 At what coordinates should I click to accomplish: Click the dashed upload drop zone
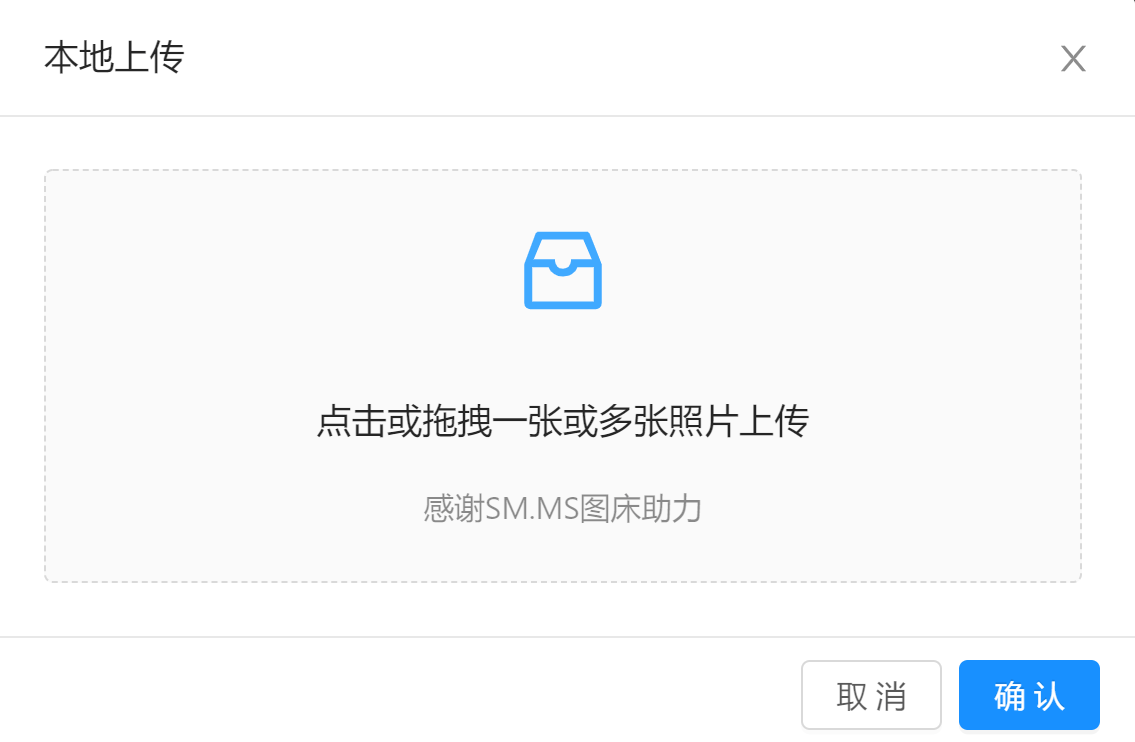(562, 376)
